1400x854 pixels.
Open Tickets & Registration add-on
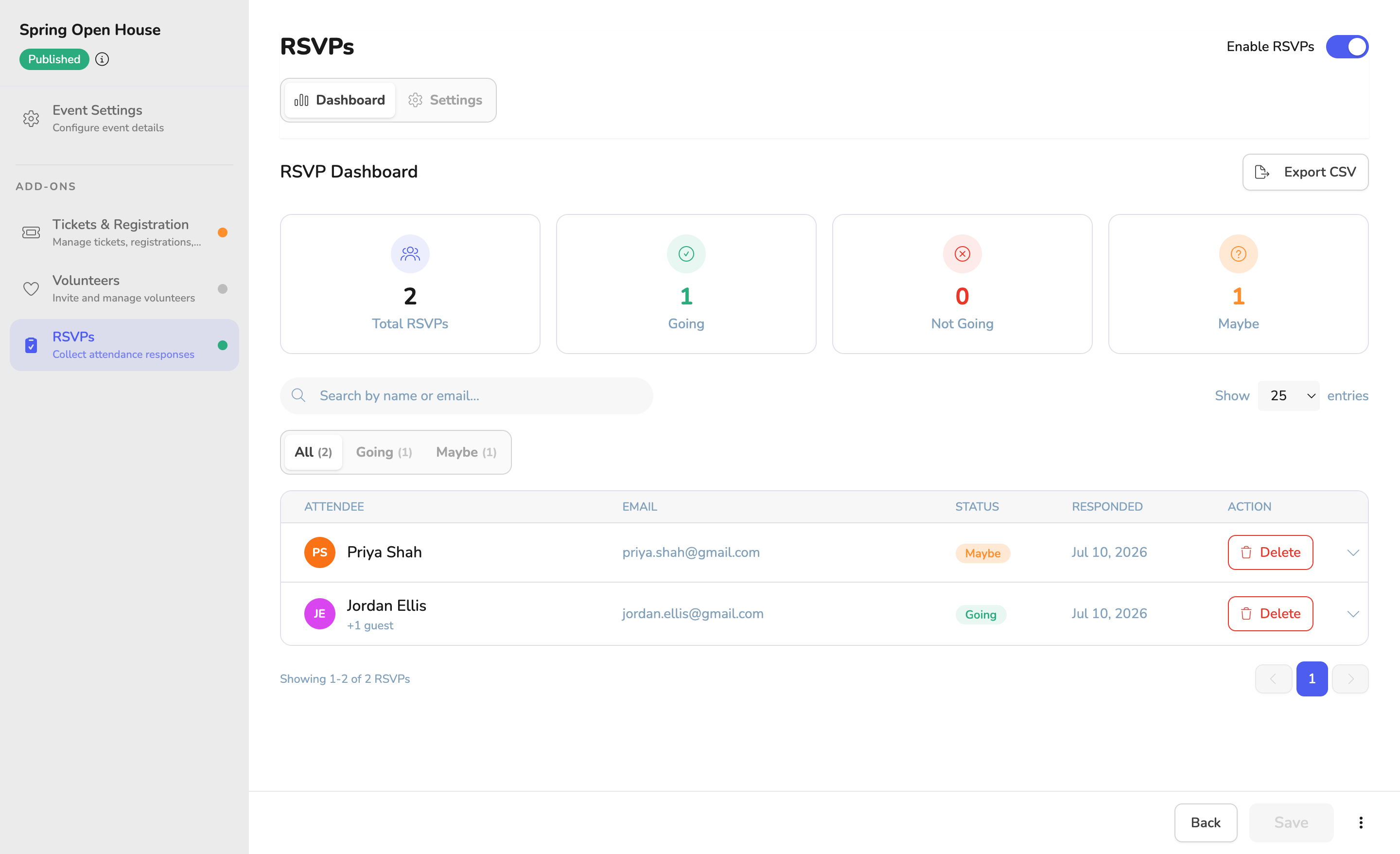click(124, 232)
